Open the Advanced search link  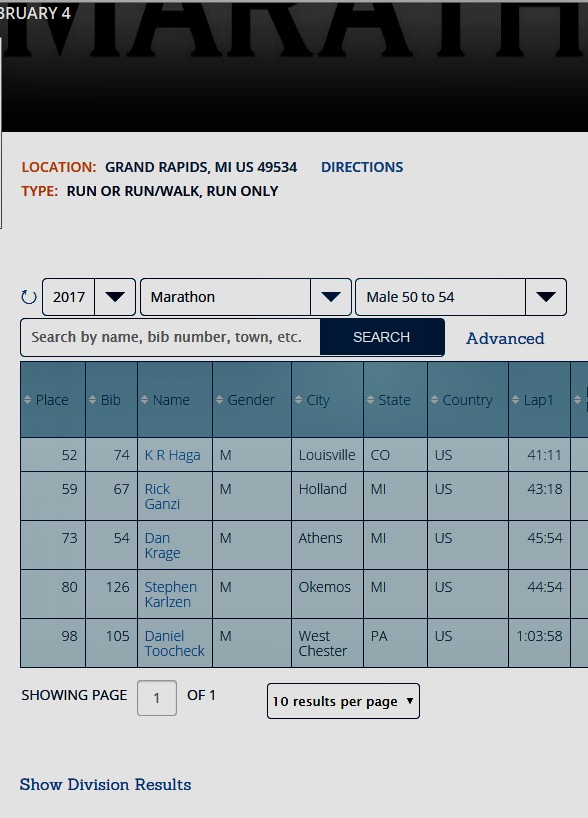[505, 339]
